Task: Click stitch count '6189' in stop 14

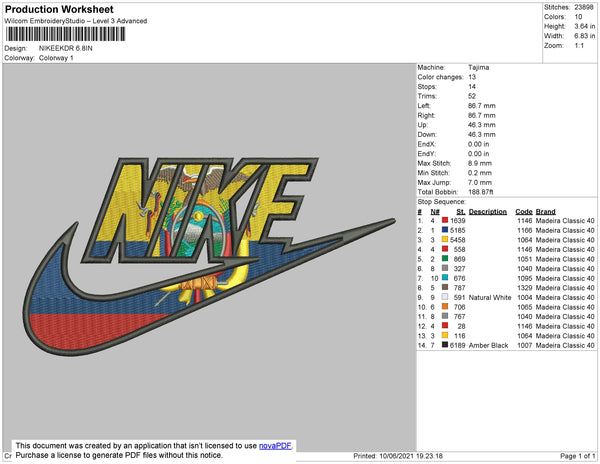Action: coord(458,345)
